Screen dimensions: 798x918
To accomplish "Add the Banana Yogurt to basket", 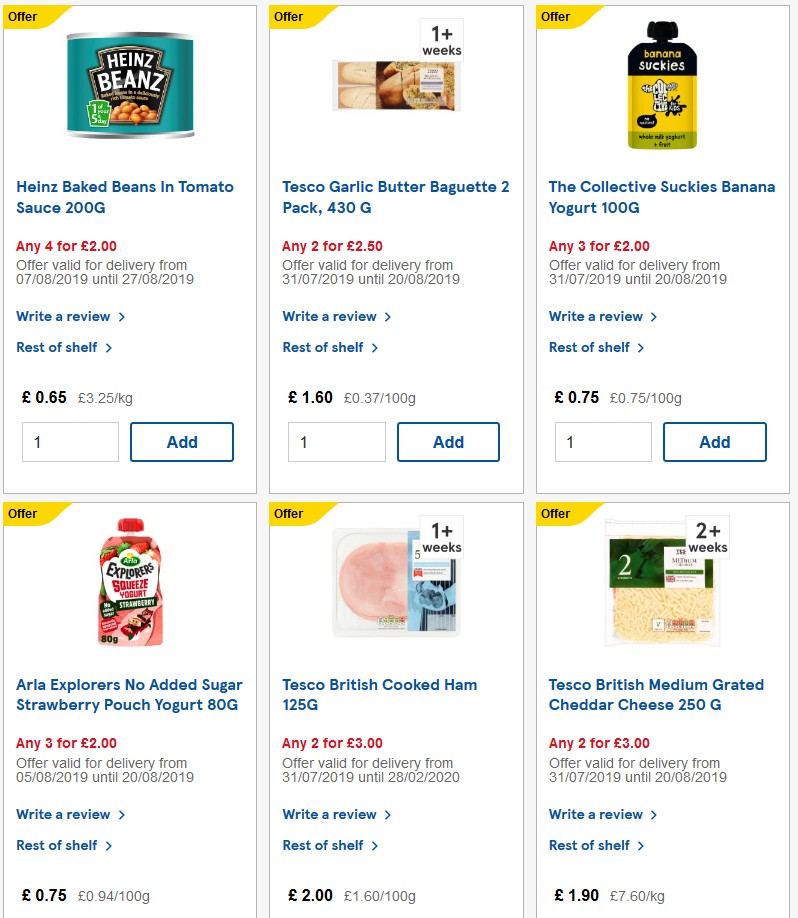I will pos(714,441).
